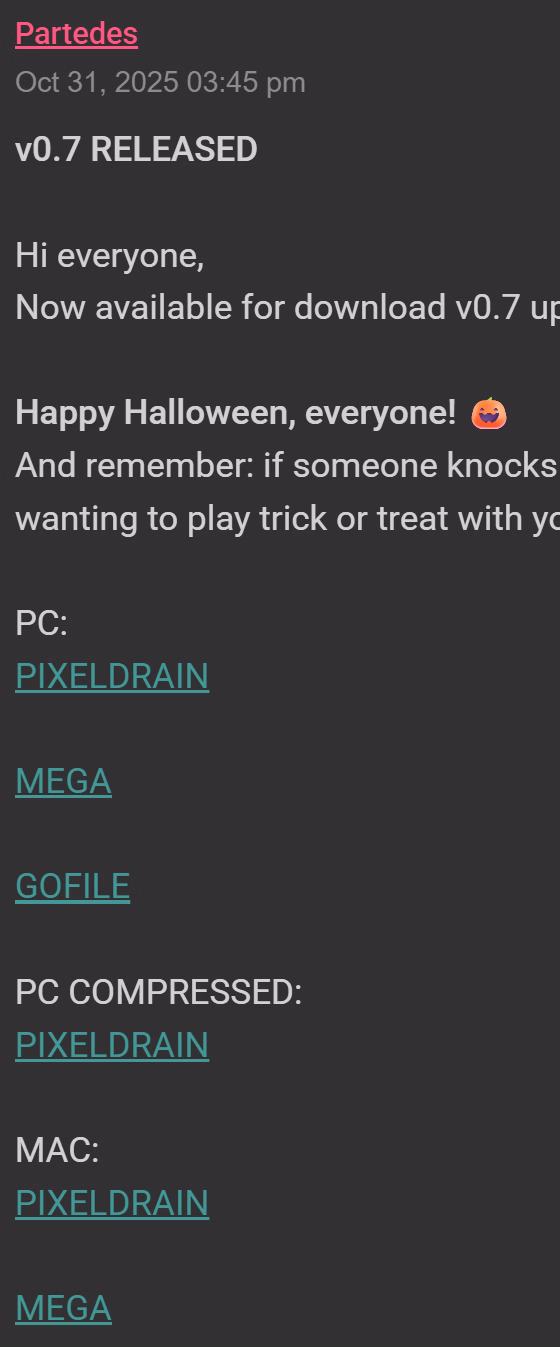Open the GOFILE download link
560x1347 pixels.
72,887
